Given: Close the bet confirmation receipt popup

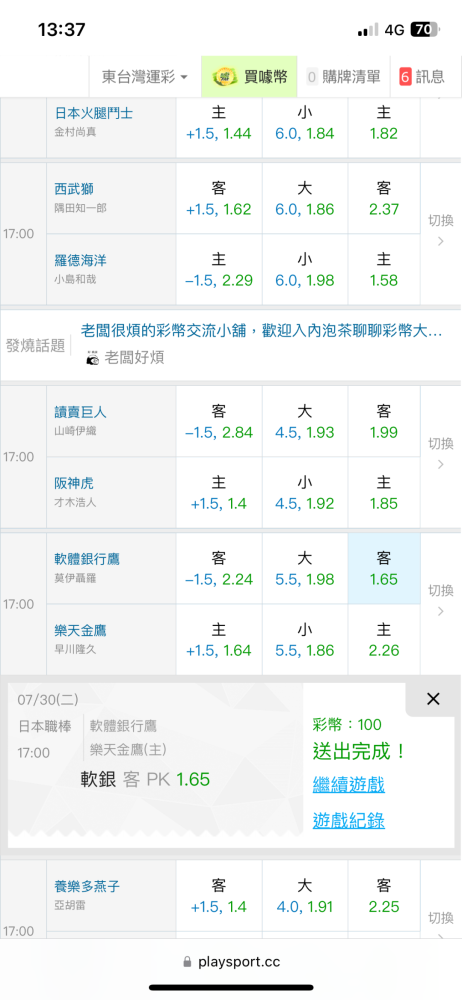Looking at the screenshot, I should [433, 699].
